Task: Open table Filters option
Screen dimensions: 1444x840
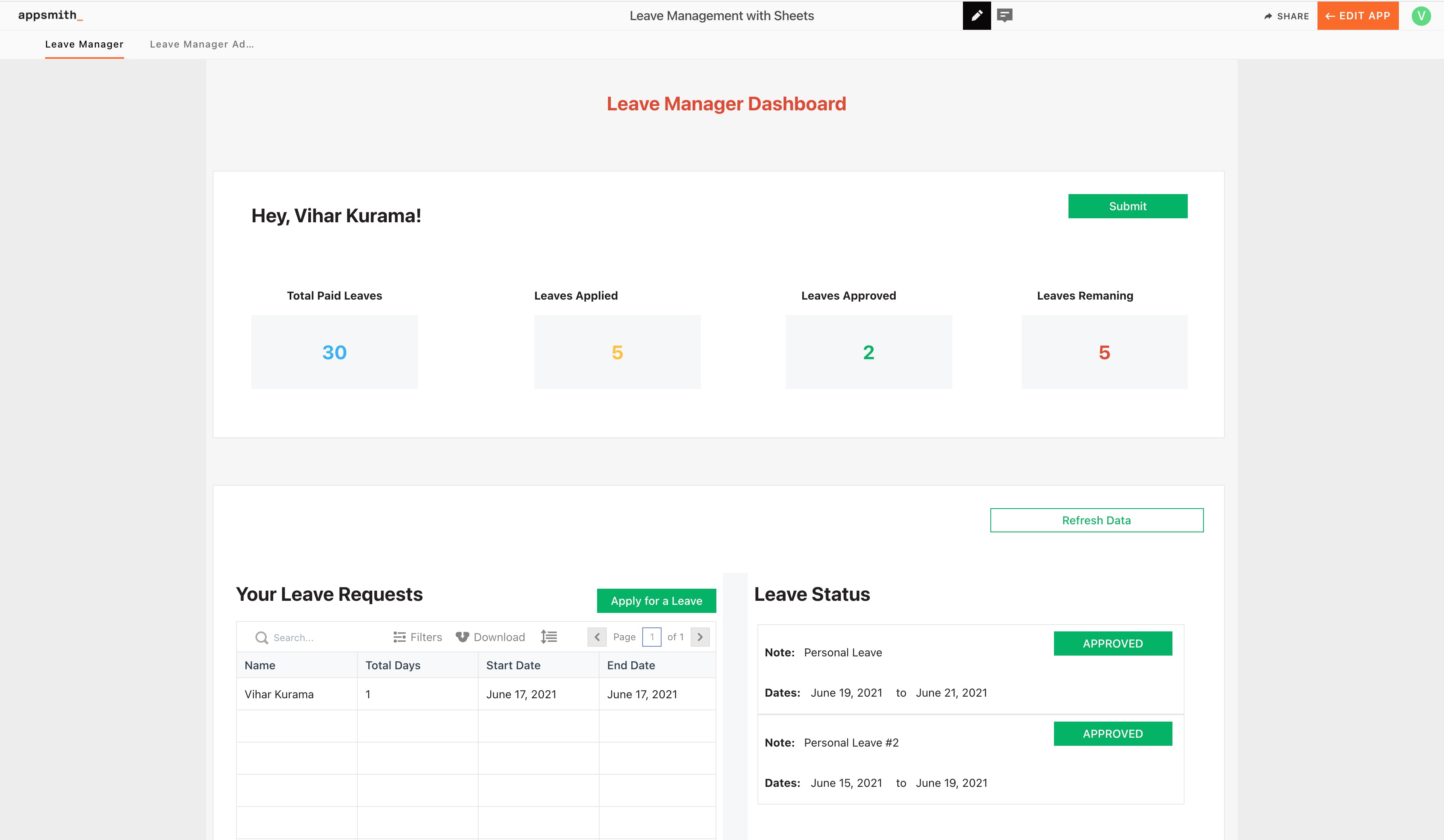Action: point(418,637)
